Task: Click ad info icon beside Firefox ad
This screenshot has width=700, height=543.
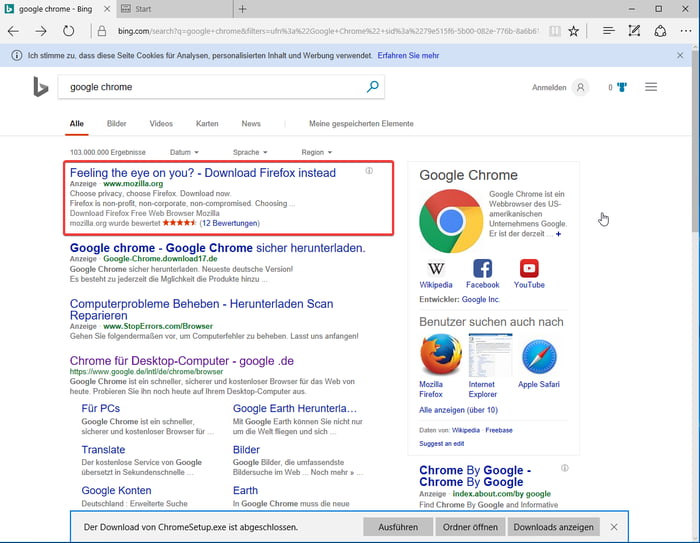Action: tap(369, 171)
